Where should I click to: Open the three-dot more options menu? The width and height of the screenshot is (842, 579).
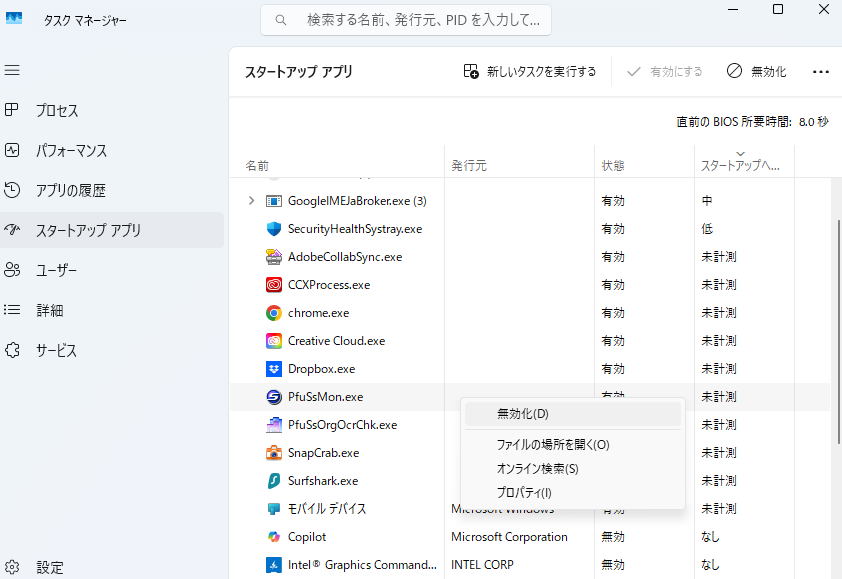(x=821, y=72)
